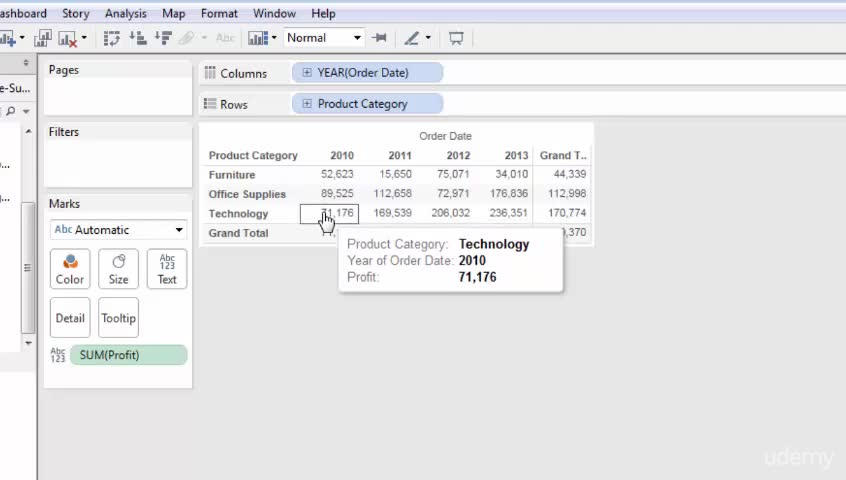Select the SUM(Profit) pill in Marks
The image size is (846, 480).
pos(128,355)
